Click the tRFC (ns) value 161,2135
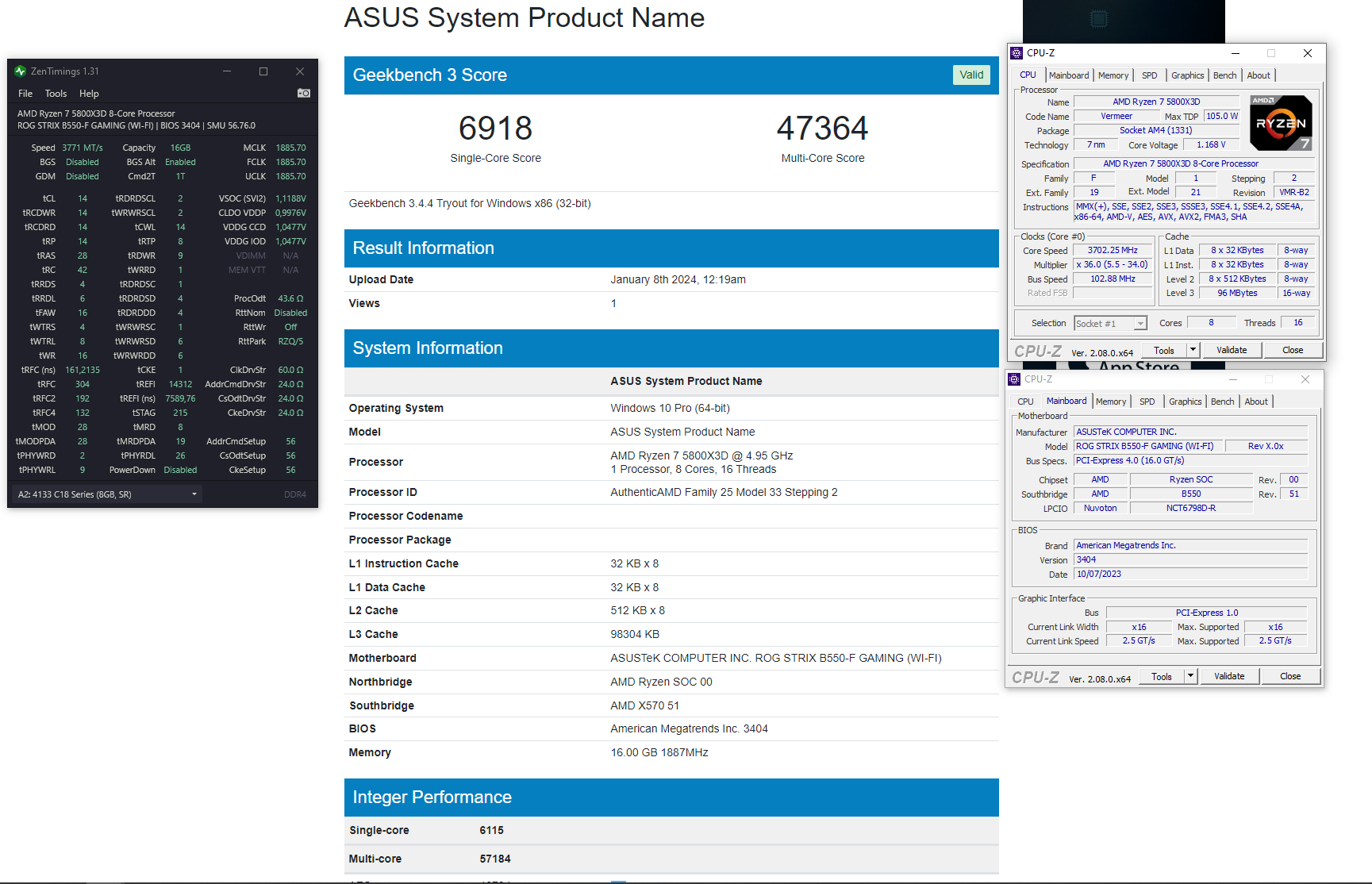 tap(83, 370)
